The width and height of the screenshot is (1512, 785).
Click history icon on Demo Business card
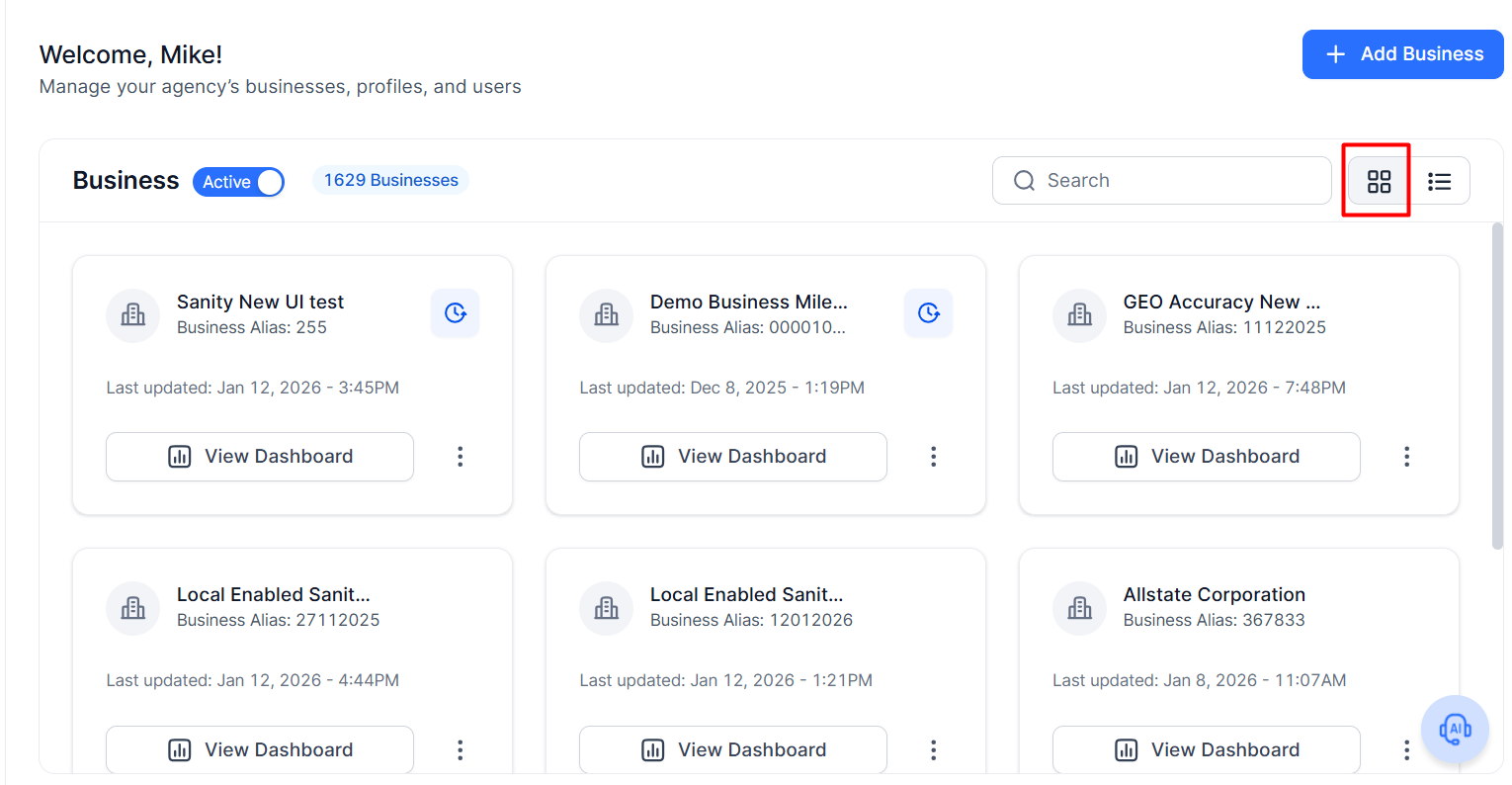tap(929, 313)
